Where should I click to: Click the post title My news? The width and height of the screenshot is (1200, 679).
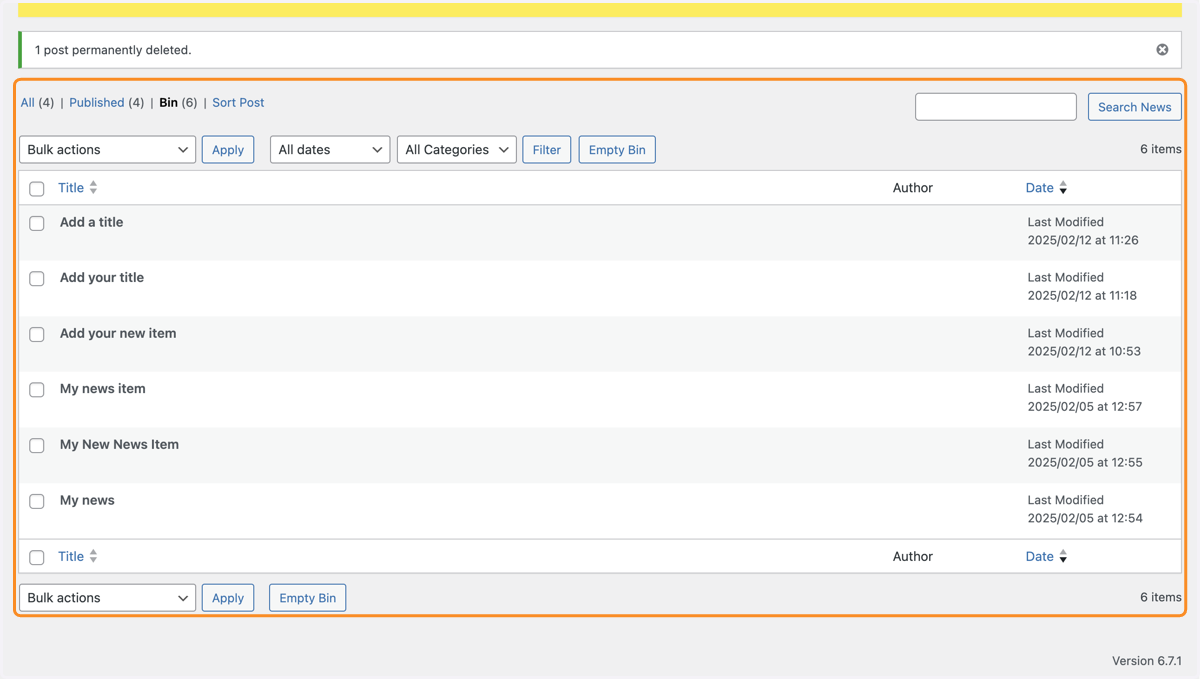87,500
